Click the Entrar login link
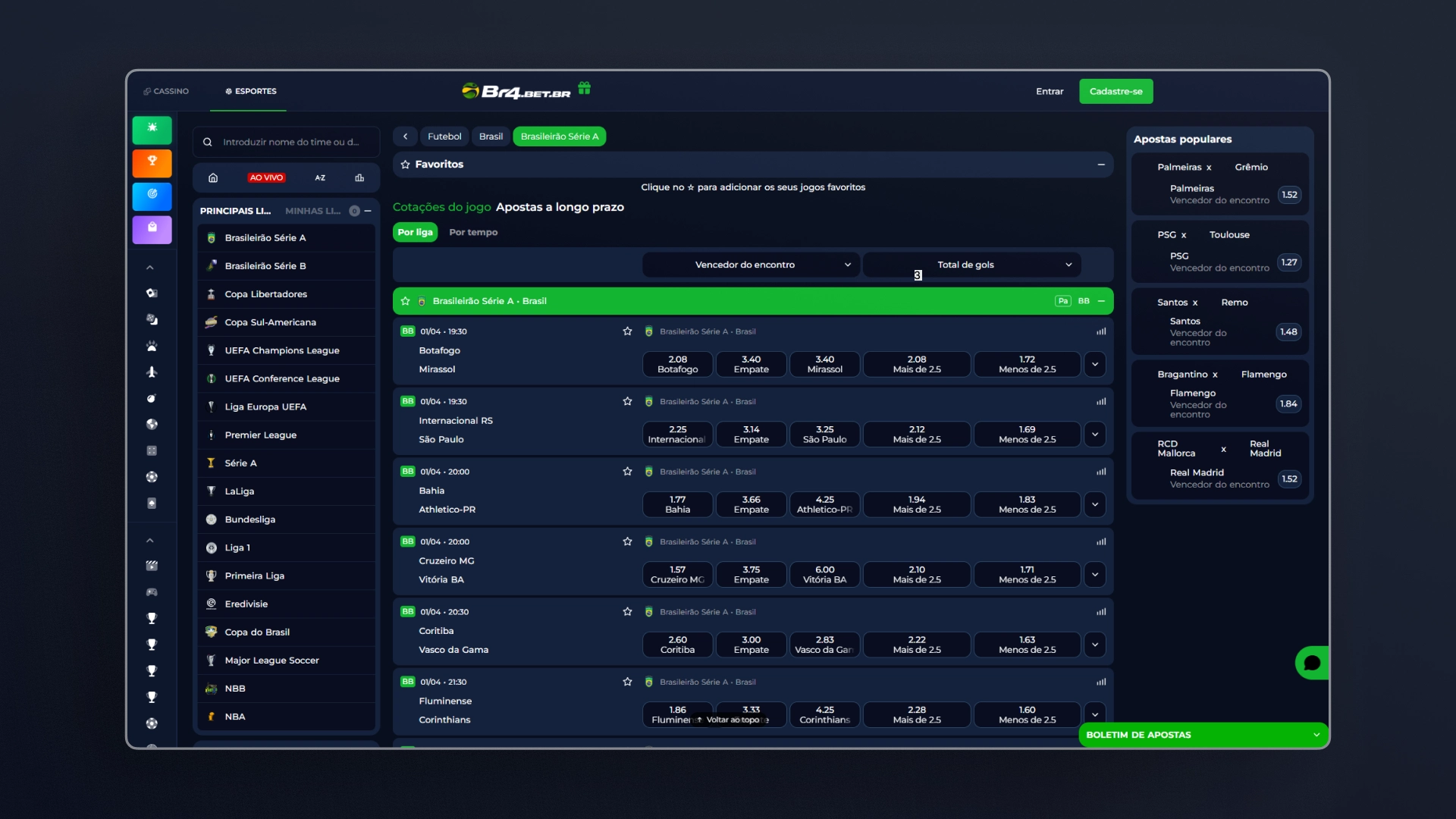The image size is (1456, 819). click(1050, 91)
